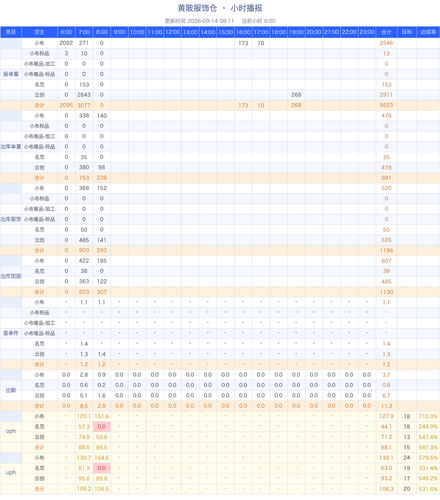Select the 货主 column header

(x=39, y=32)
